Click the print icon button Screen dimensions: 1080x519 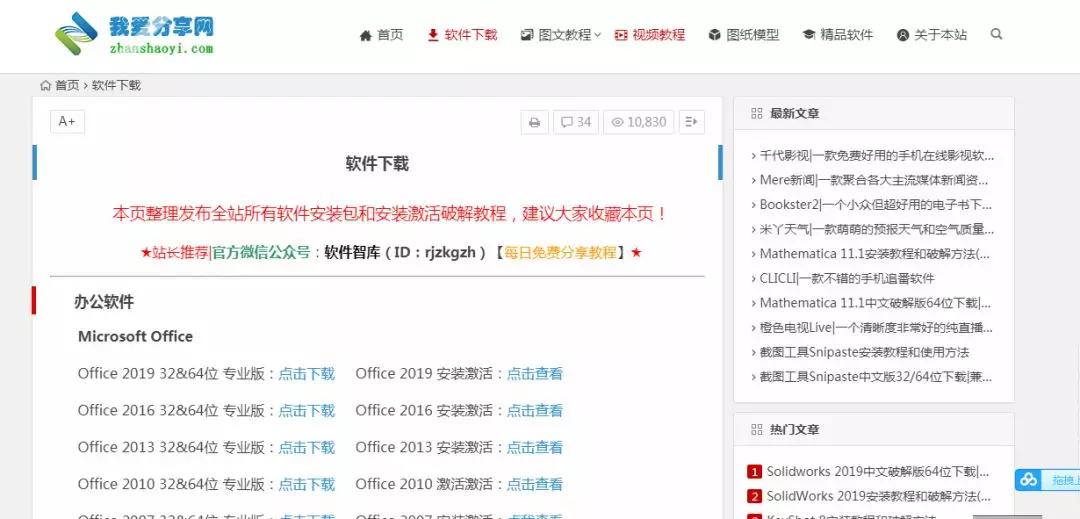pos(535,122)
